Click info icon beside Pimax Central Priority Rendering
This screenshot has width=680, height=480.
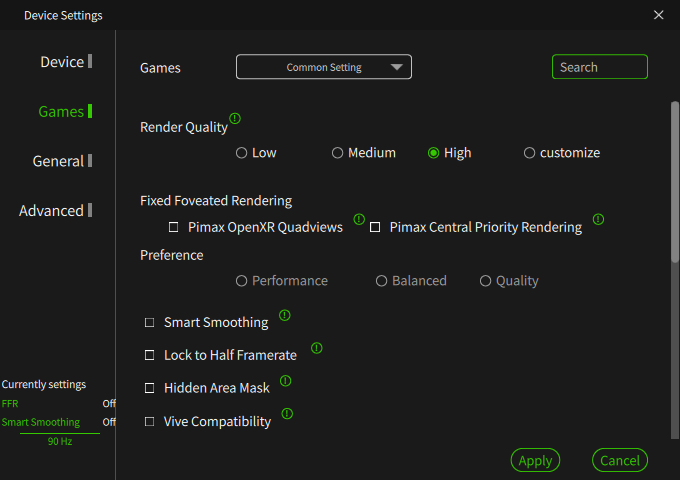point(598,219)
